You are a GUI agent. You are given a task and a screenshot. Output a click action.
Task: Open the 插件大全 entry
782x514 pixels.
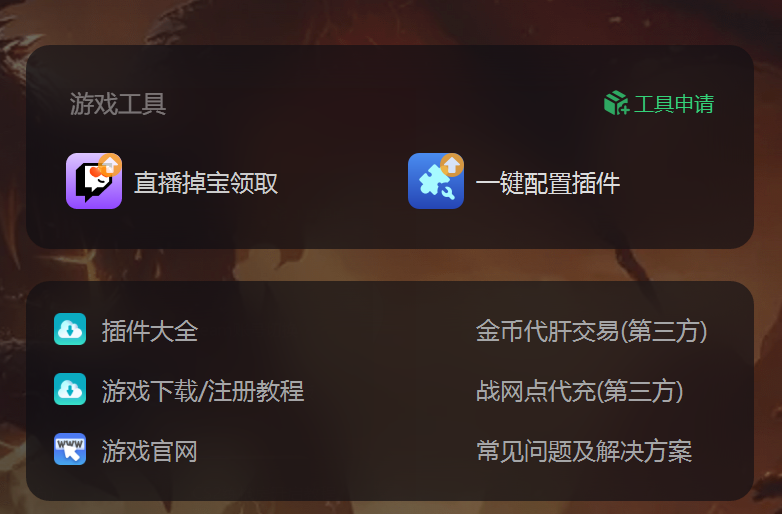[150, 331]
